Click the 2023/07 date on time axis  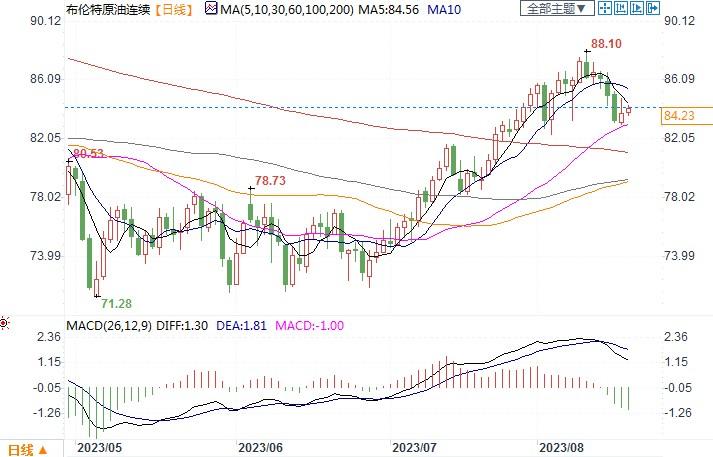pos(412,448)
